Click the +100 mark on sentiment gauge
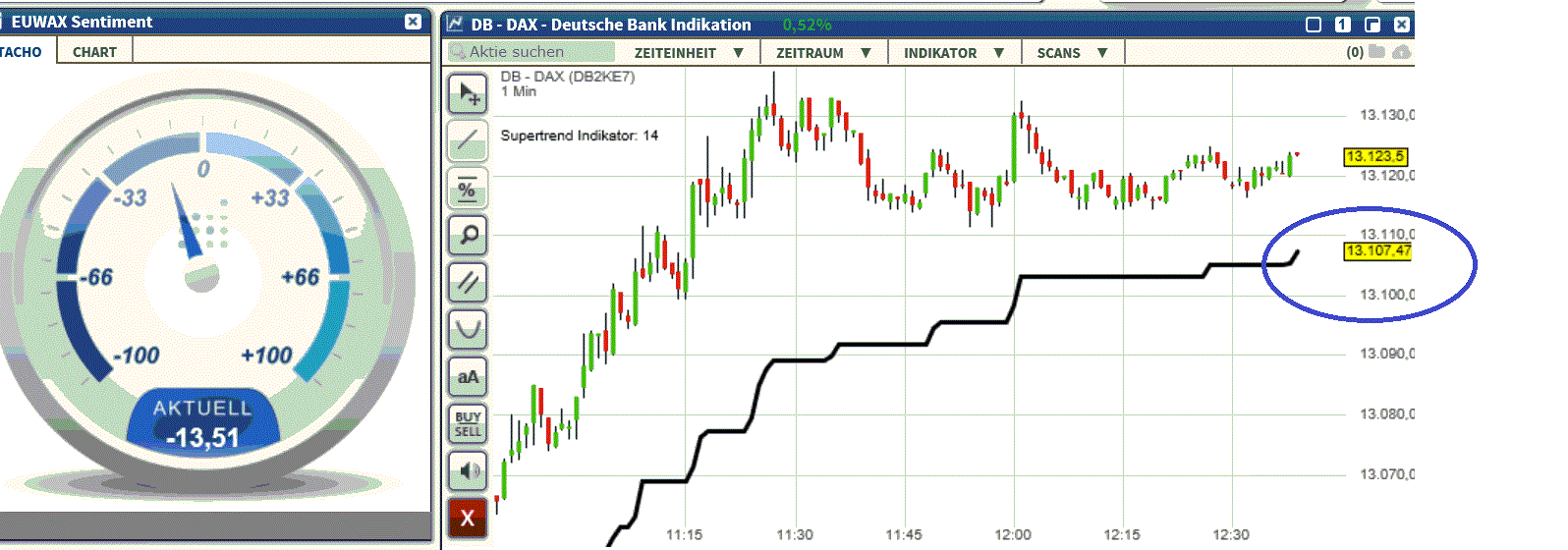The width and height of the screenshot is (1568, 550). [266, 356]
